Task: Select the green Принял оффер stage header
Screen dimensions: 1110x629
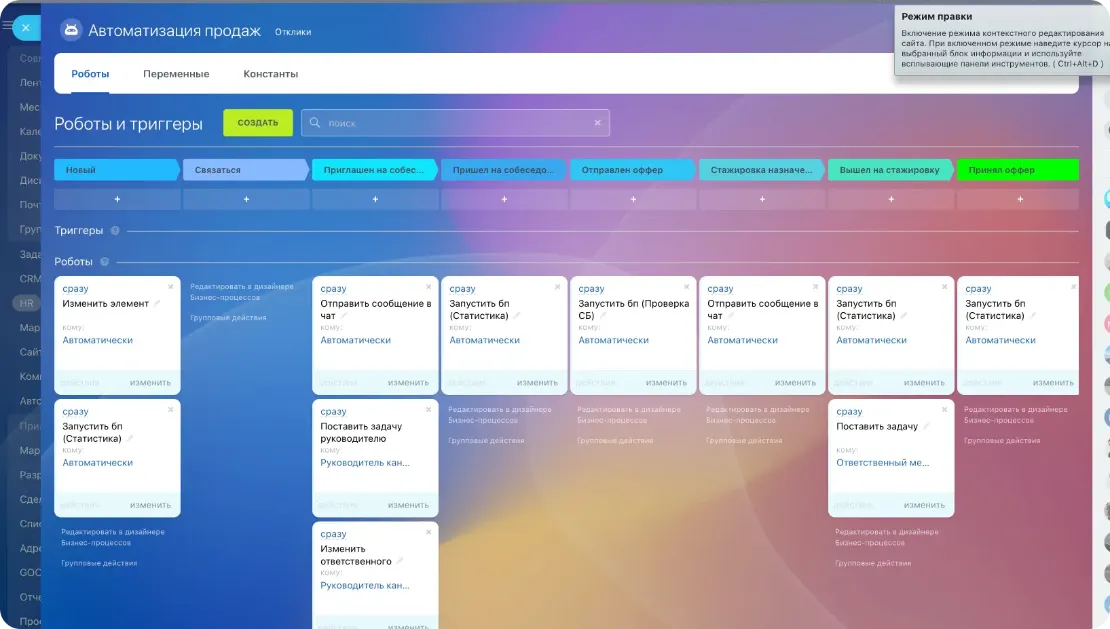Action: pyautogui.click(x=1018, y=170)
